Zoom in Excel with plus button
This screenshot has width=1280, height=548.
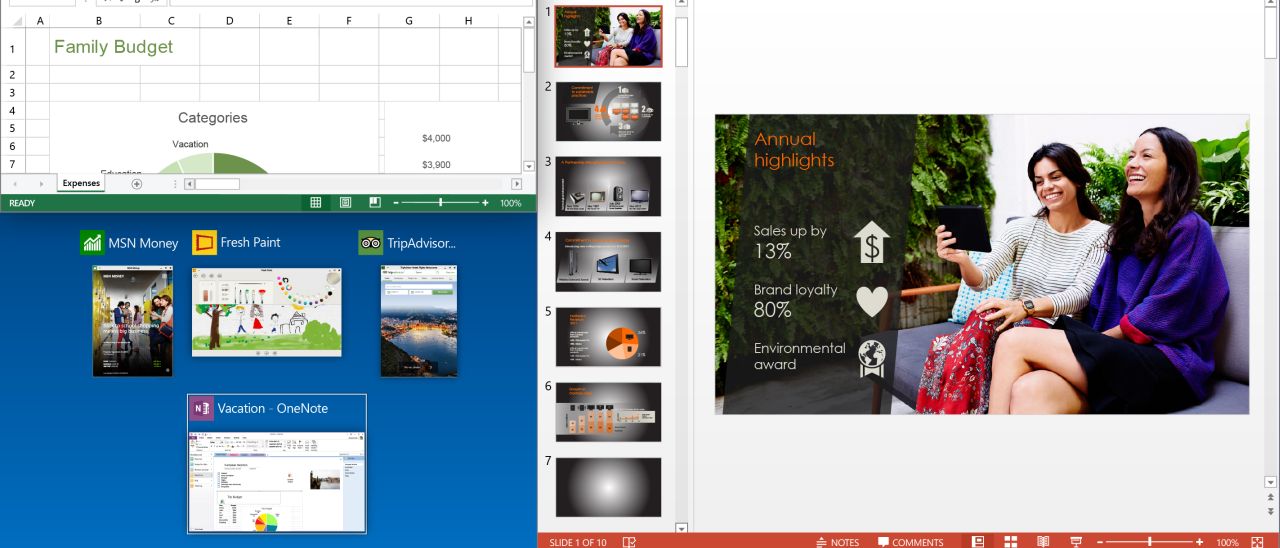[485, 203]
